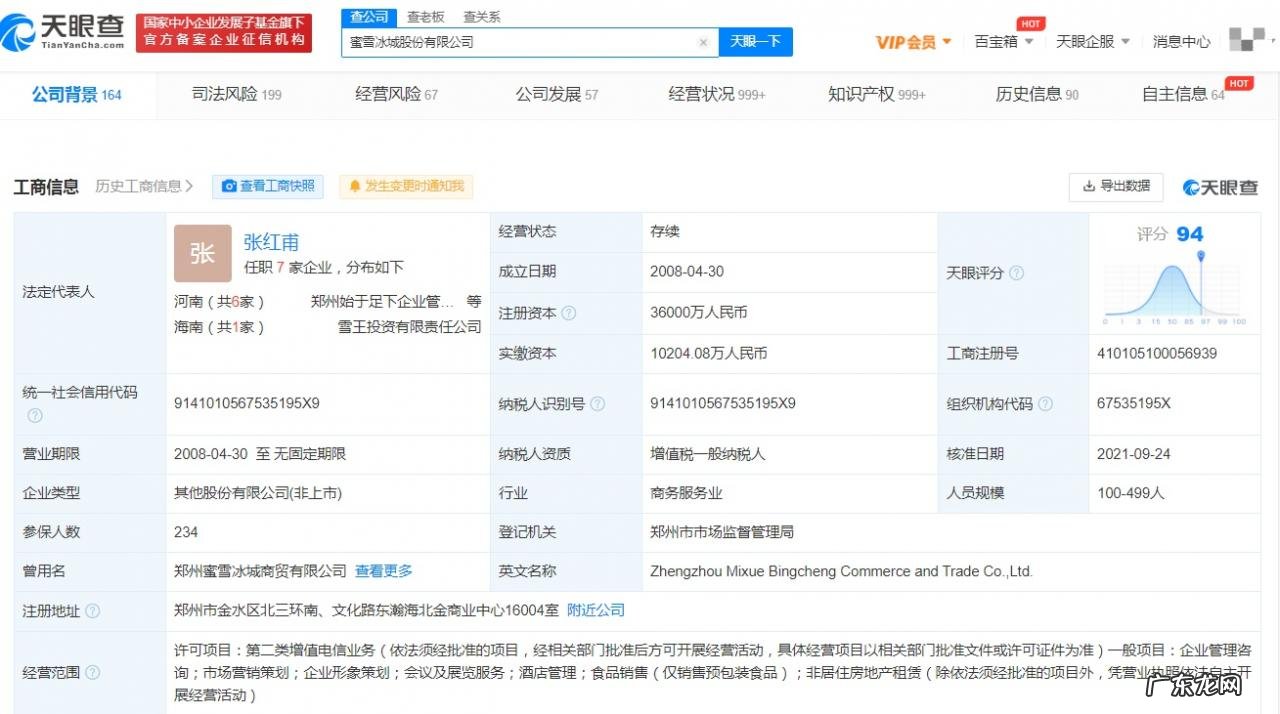Select the 查老板 search tab
Viewport: 1280px width, 714px height.
coord(425,17)
